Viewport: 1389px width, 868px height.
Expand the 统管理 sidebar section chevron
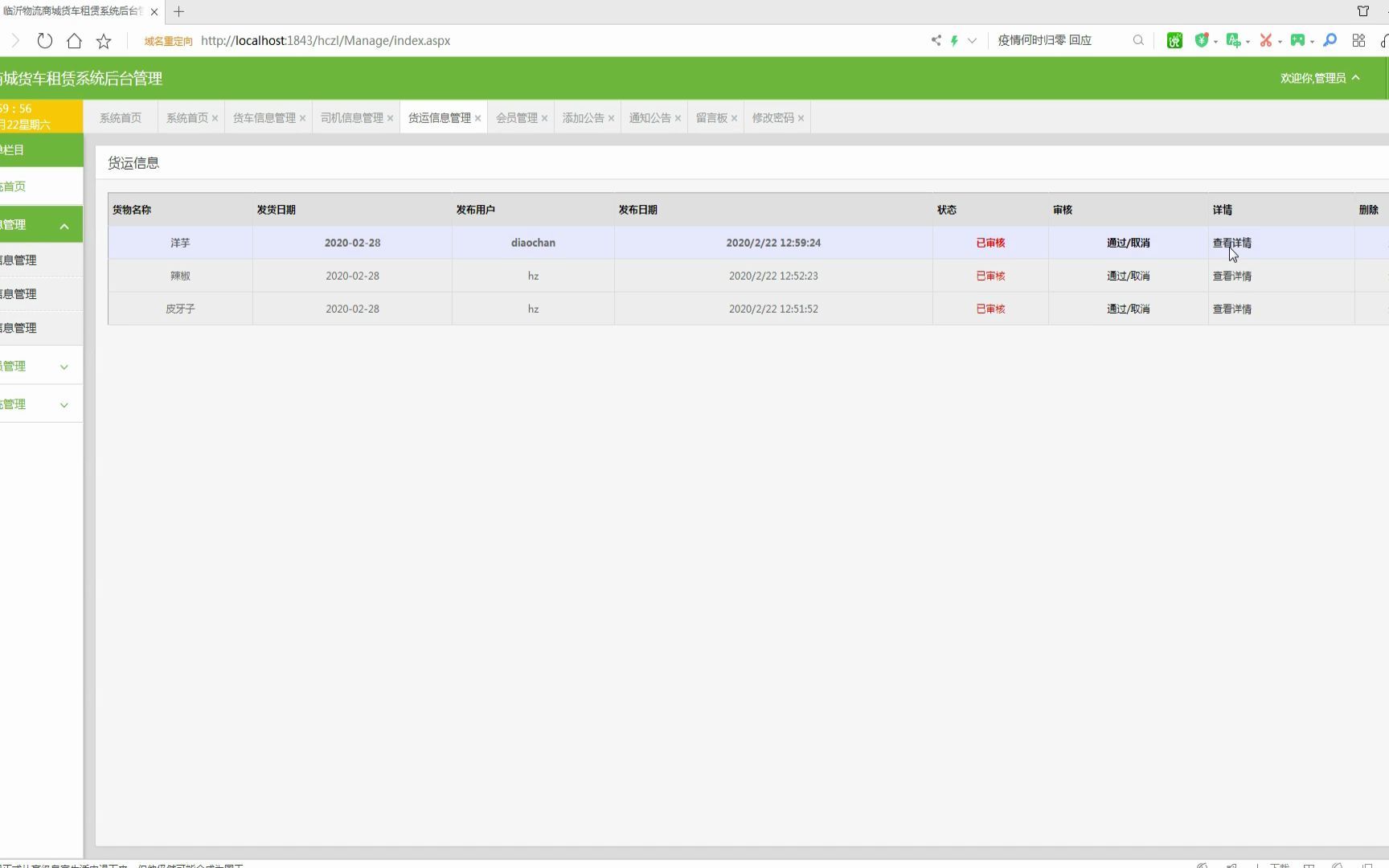tap(64, 405)
